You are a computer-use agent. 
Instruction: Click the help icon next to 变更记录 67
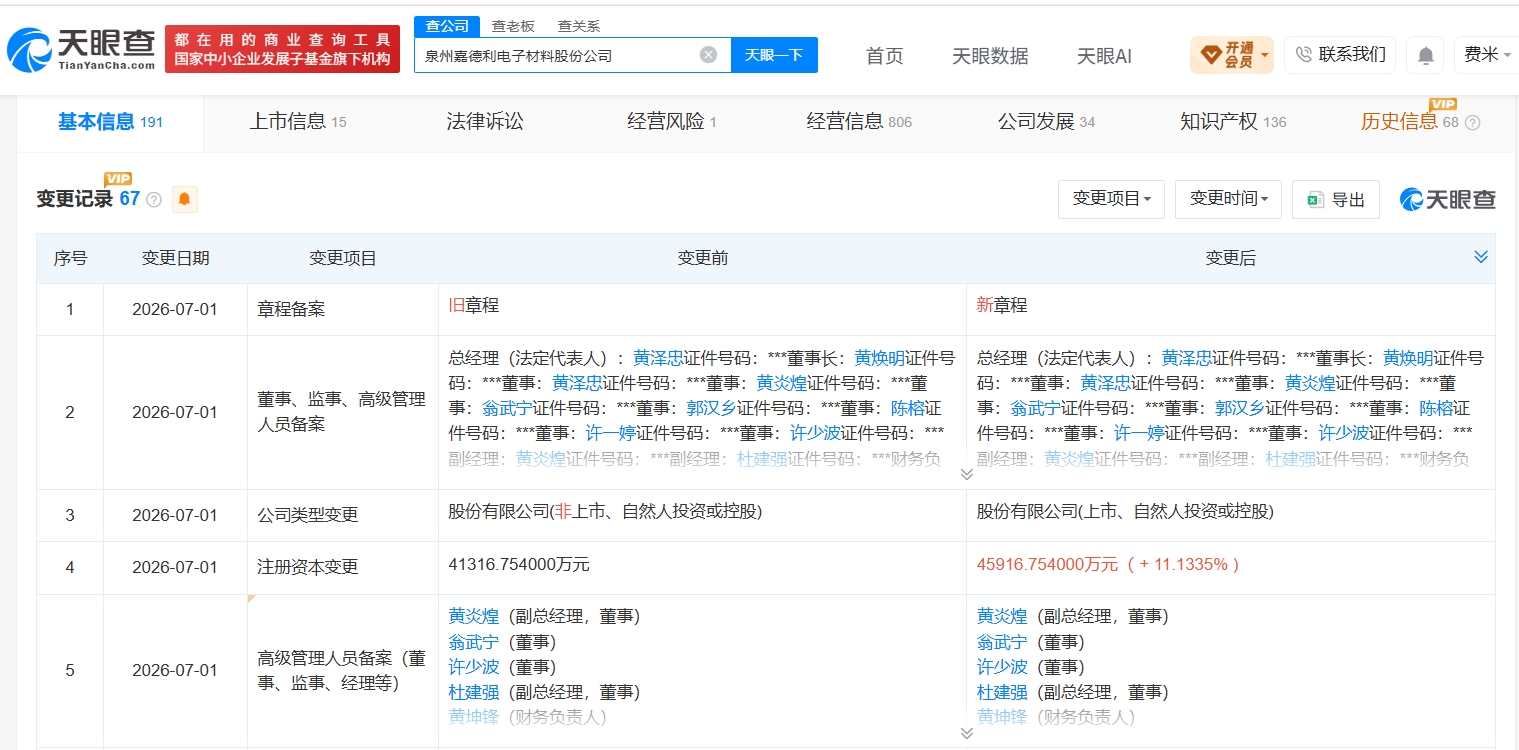click(x=154, y=199)
